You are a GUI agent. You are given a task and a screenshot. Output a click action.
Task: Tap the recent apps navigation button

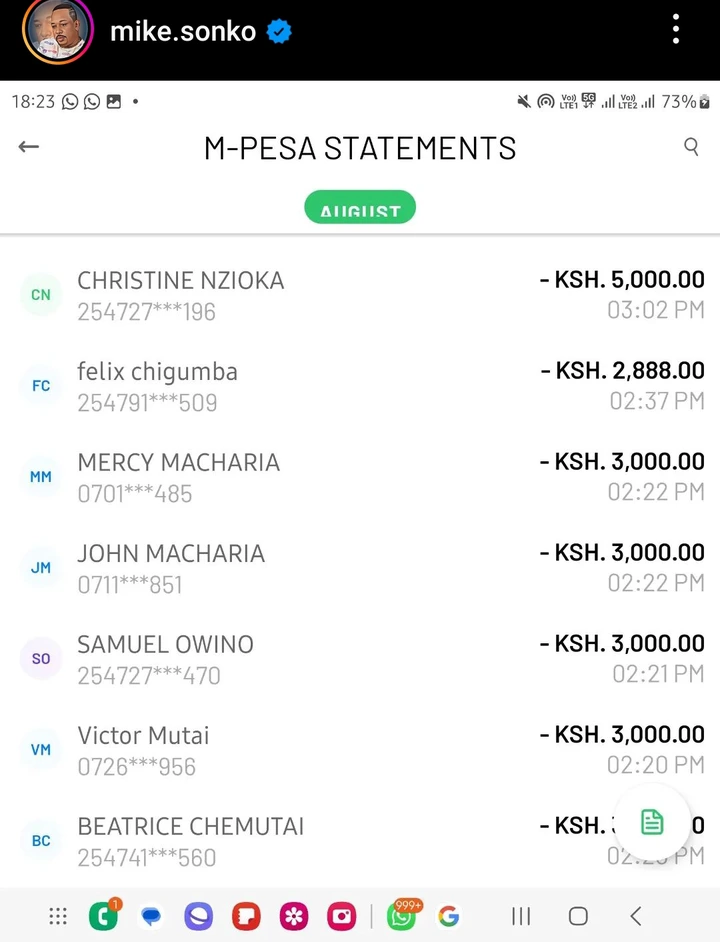click(521, 916)
